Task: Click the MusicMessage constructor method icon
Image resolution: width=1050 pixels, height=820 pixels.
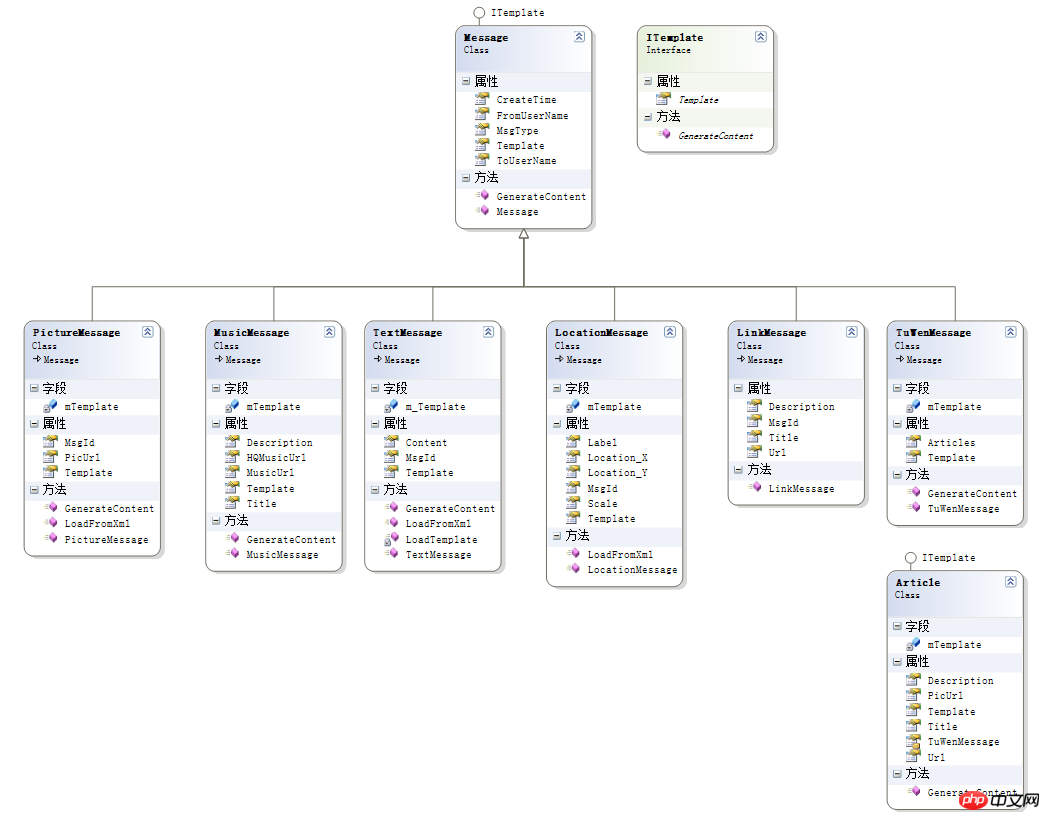Action: click(x=233, y=553)
